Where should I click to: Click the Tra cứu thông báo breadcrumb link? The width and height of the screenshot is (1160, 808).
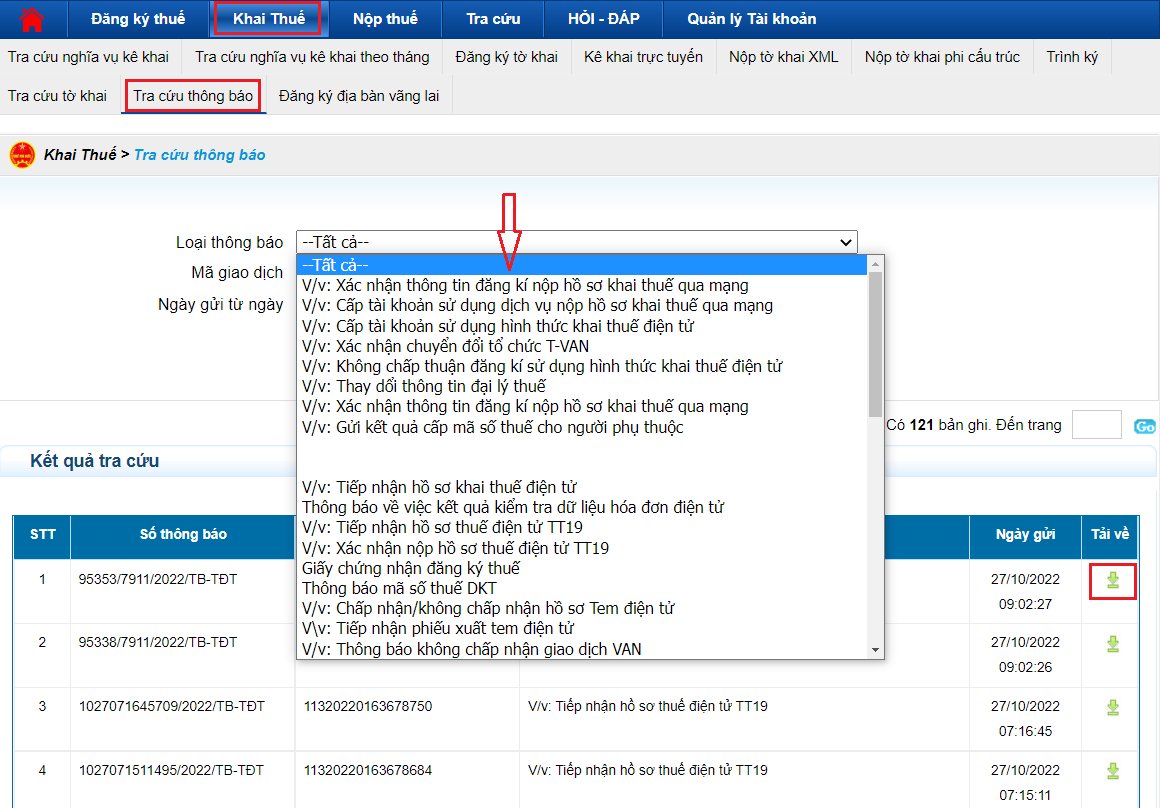(x=200, y=155)
